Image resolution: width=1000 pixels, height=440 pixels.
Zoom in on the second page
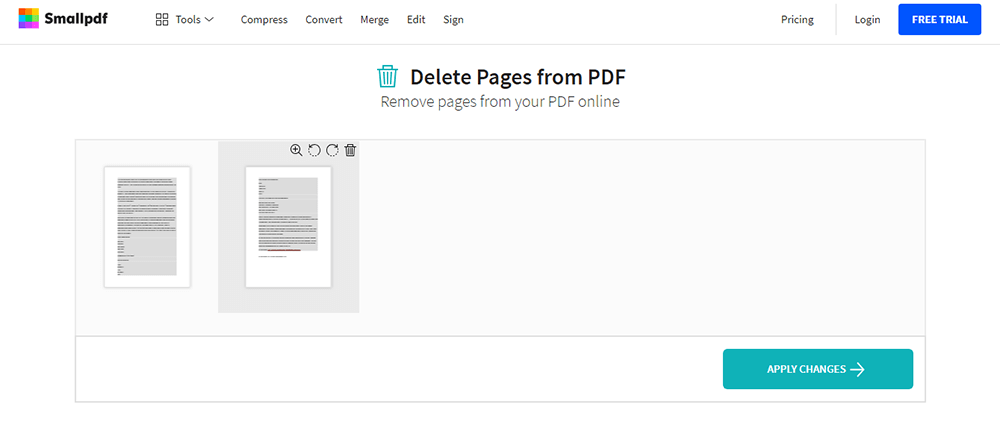[x=296, y=150]
